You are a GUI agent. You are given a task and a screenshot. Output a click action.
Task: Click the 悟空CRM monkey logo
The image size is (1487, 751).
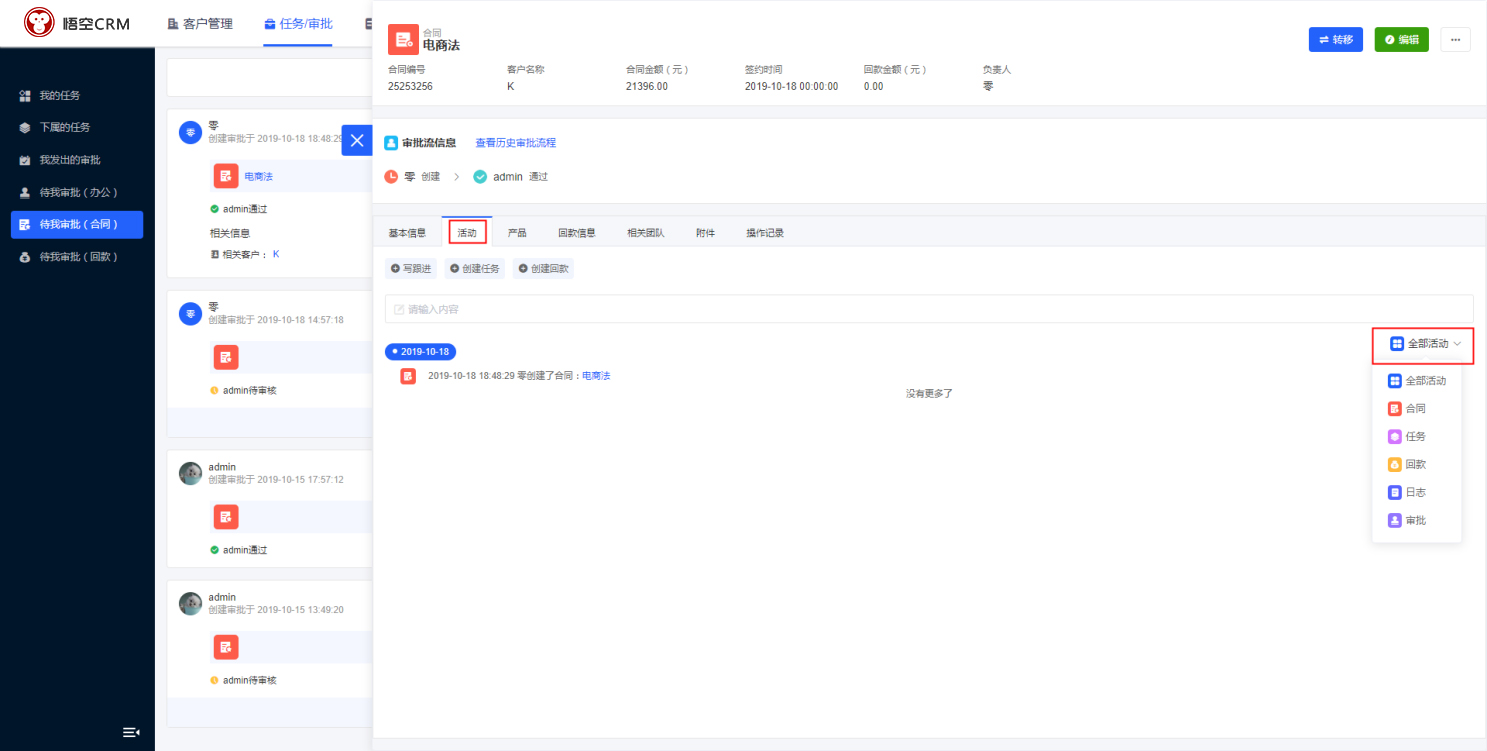40,23
